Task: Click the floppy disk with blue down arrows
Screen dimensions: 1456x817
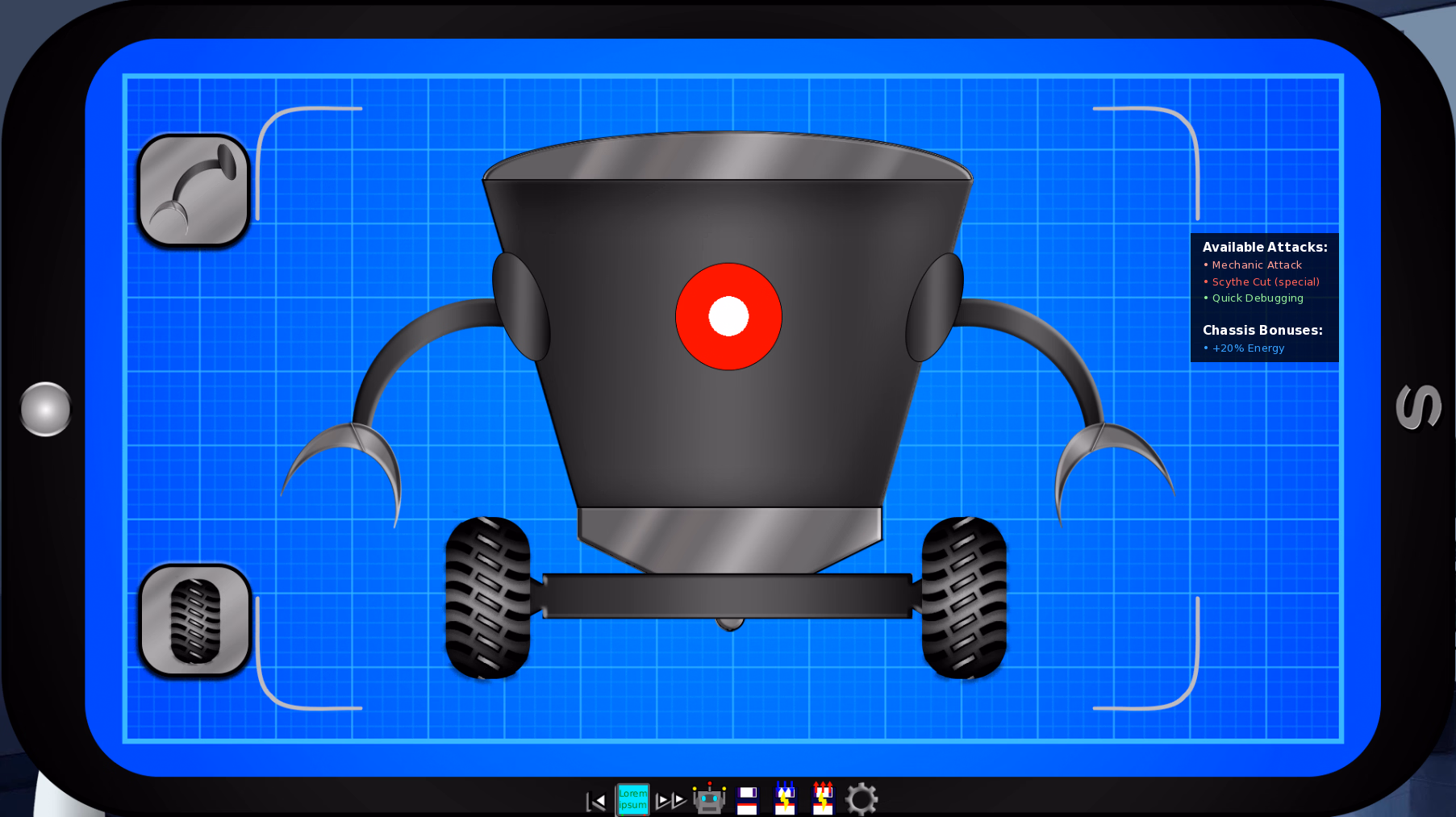Action: (785, 798)
